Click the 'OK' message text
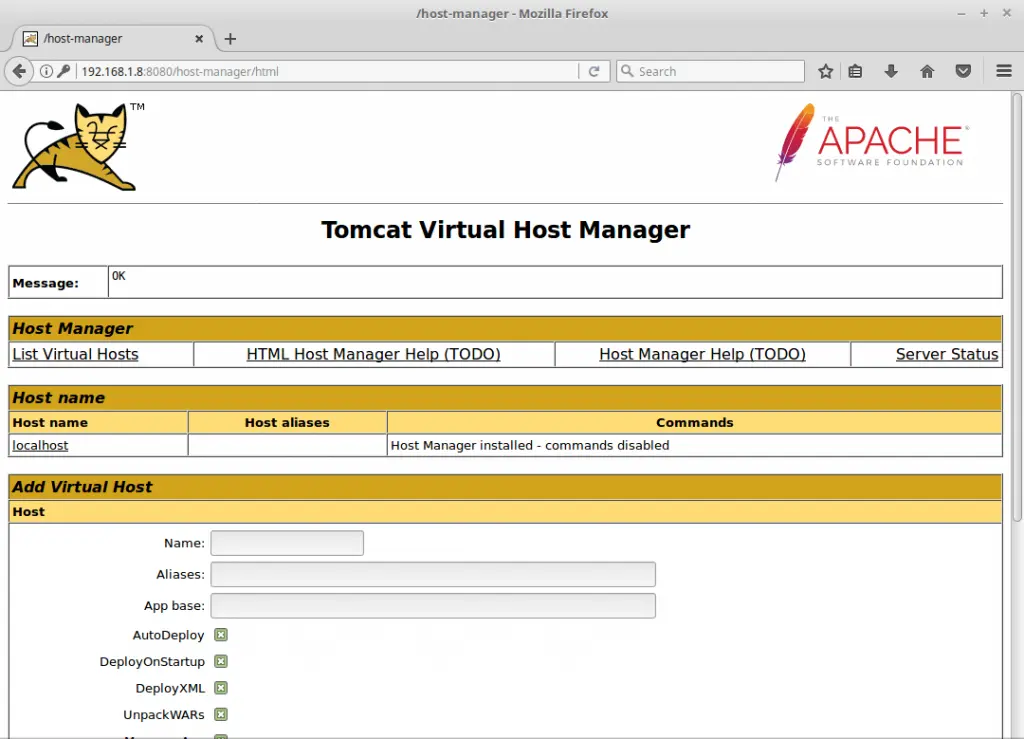Screen dimensions: 1024x739 118,275
